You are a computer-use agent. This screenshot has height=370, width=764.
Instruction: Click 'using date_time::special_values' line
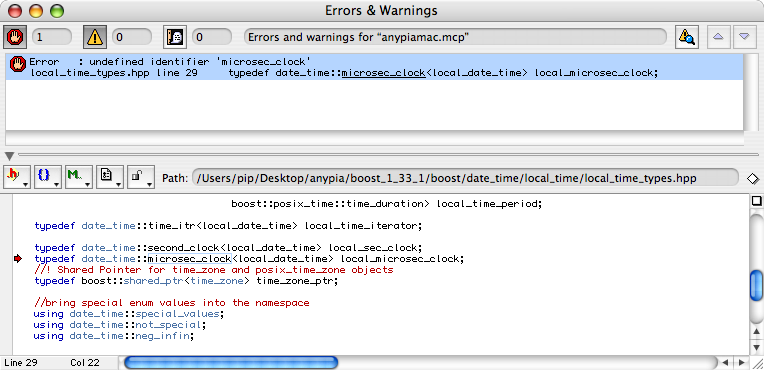point(129,314)
